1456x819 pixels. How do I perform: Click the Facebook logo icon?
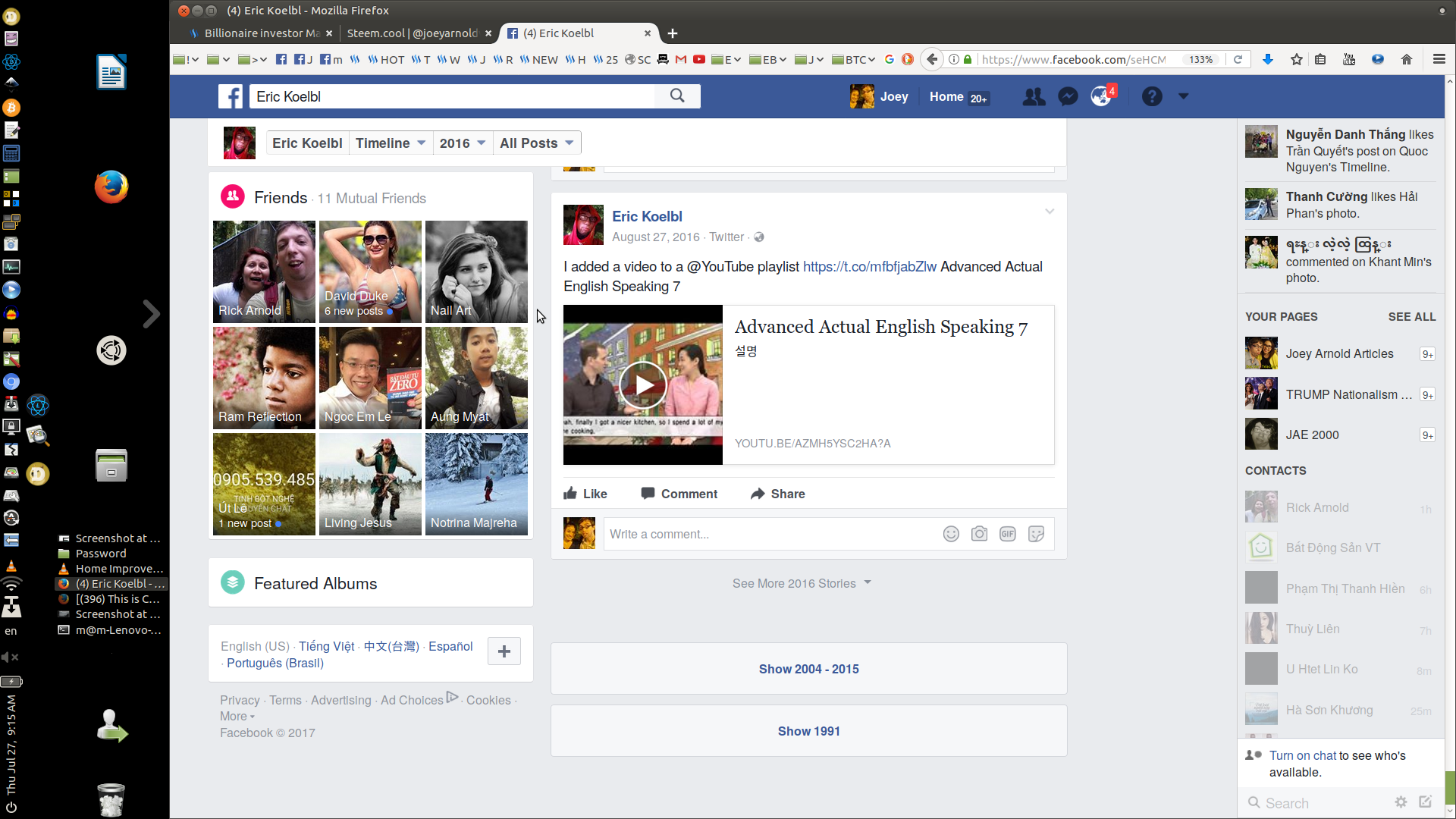tap(231, 96)
